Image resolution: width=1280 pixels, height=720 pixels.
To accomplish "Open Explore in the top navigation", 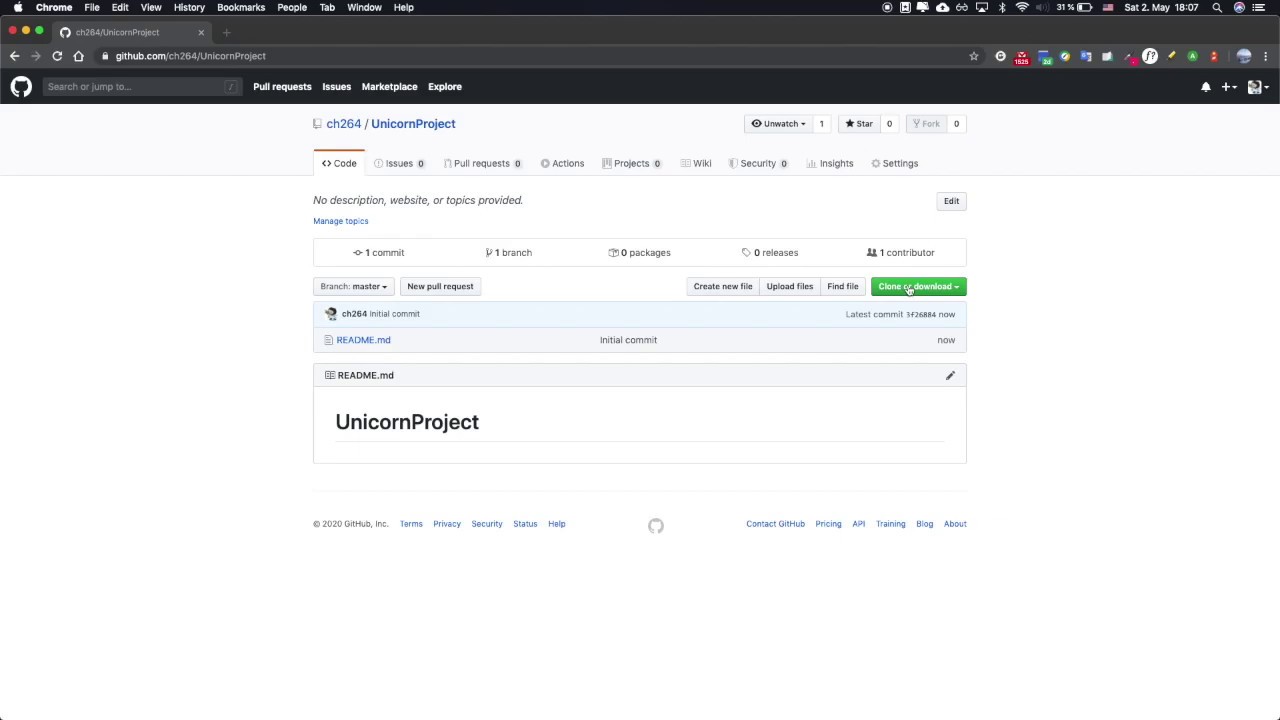I will pyautogui.click(x=445, y=87).
